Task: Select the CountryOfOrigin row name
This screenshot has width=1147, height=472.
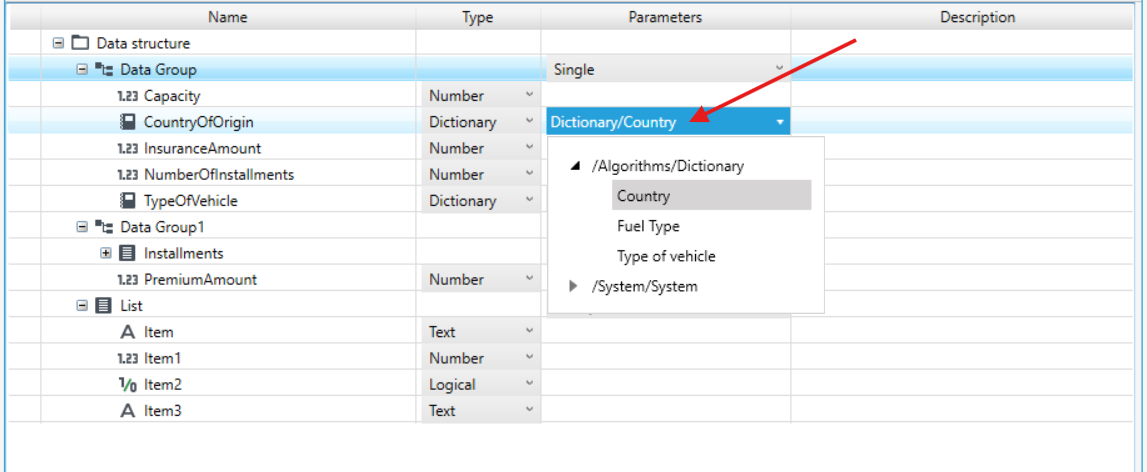Action: tap(199, 122)
